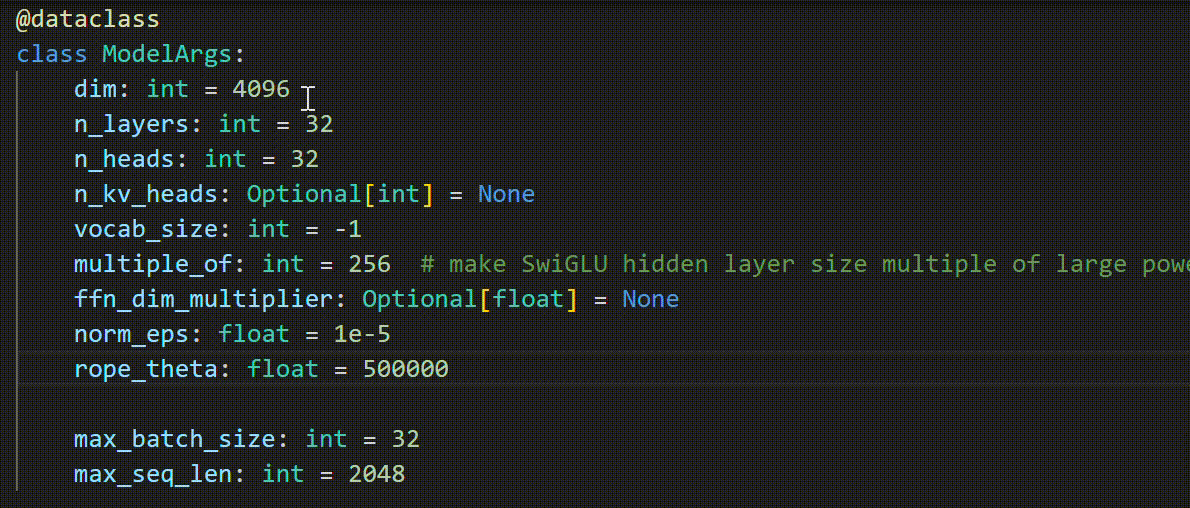
Task: Place cursor on dim value 4096
Action: pyautogui.click(x=261, y=90)
